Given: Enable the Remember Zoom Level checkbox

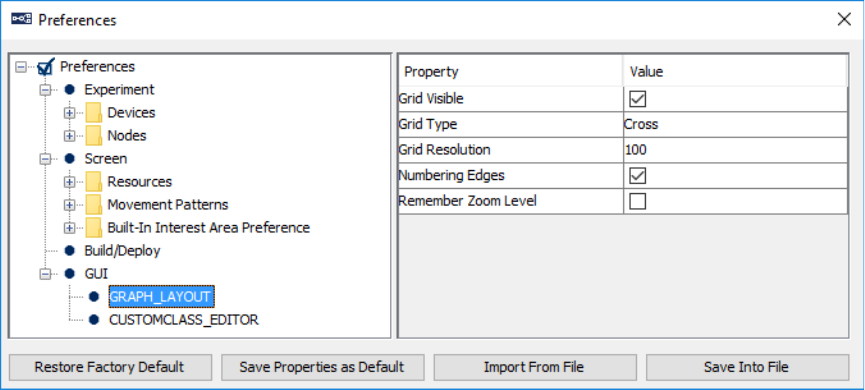Looking at the screenshot, I should [638, 201].
